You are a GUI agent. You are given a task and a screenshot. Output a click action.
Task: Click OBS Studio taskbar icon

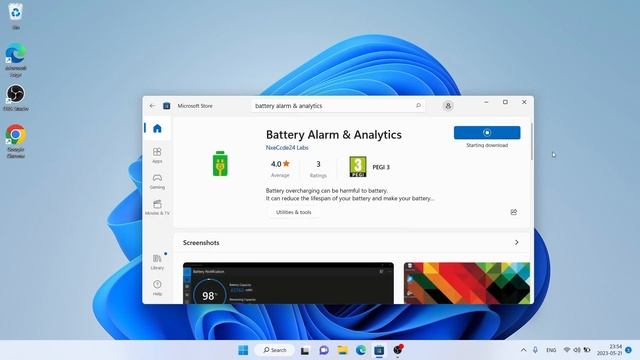[x=398, y=349]
